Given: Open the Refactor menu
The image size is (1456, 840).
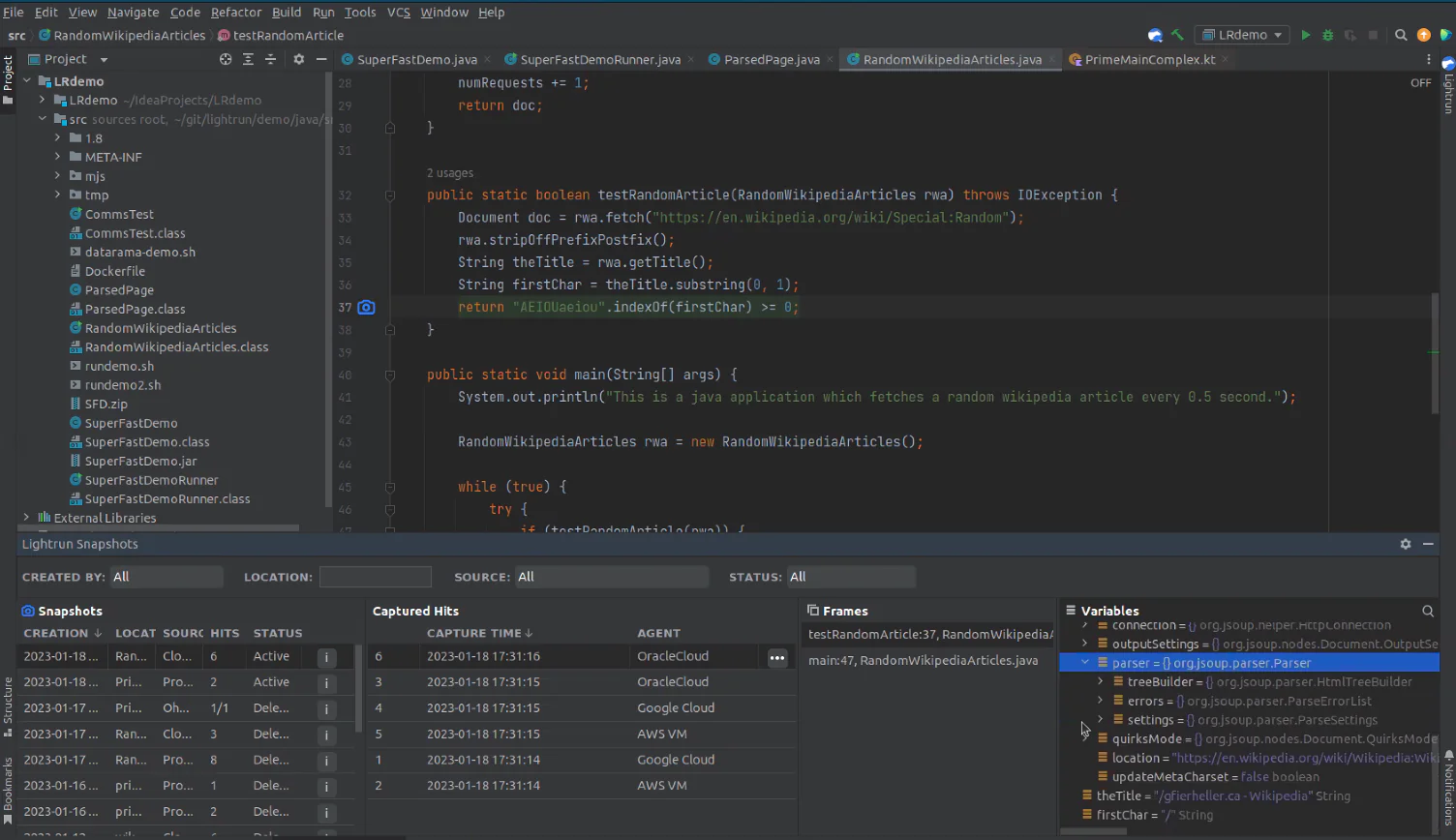Looking at the screenshot, I should coord(235,12).
